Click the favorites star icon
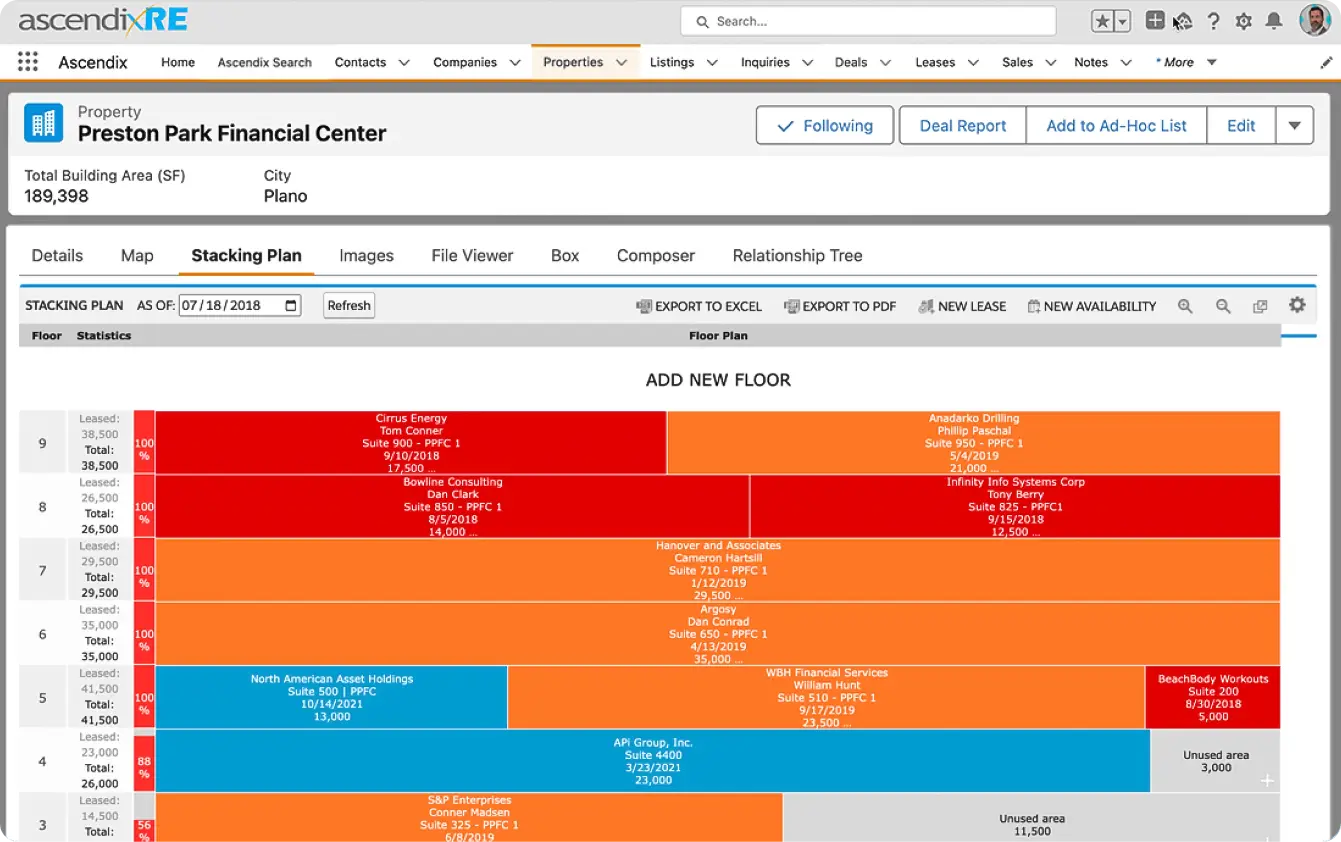This screenshot has width=1341, height=842. click(x=1102, y=21)
